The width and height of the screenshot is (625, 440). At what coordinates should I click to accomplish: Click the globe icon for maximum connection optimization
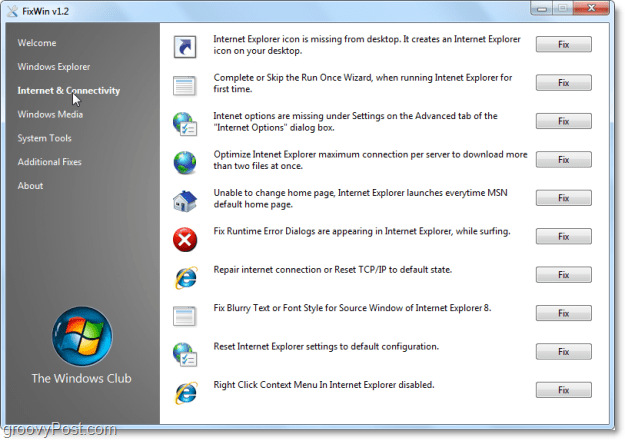pyautogui.click(x=185, y=162)
